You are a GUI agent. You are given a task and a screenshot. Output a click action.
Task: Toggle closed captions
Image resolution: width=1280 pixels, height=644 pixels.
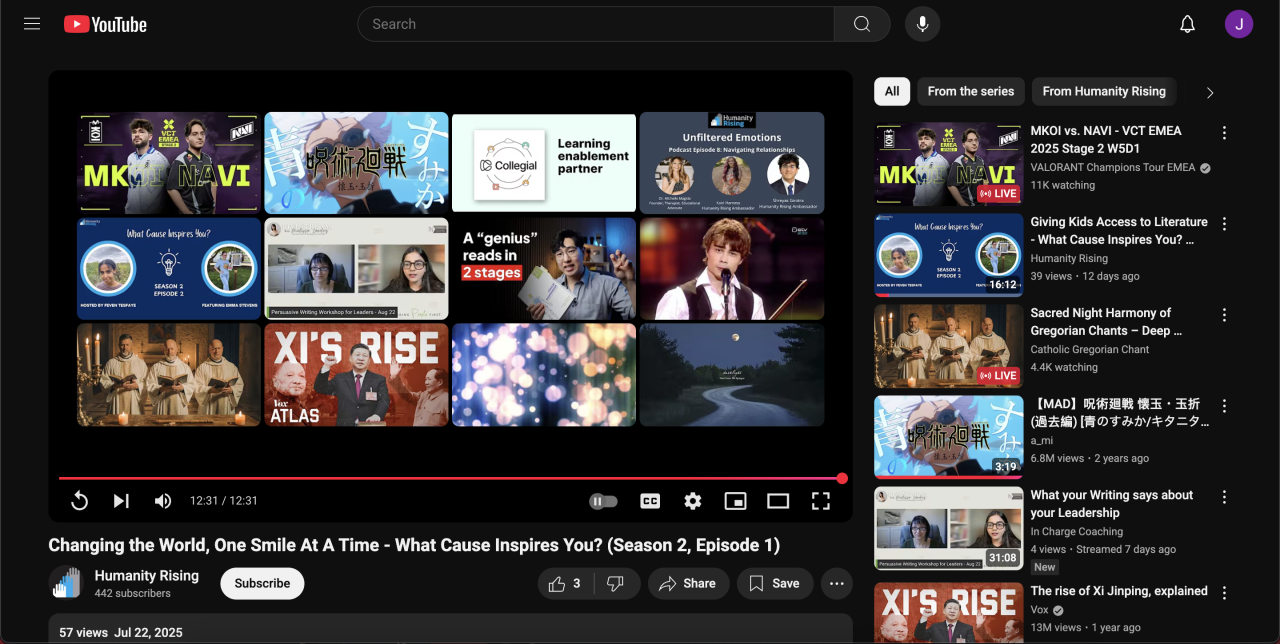click(650, 501)
